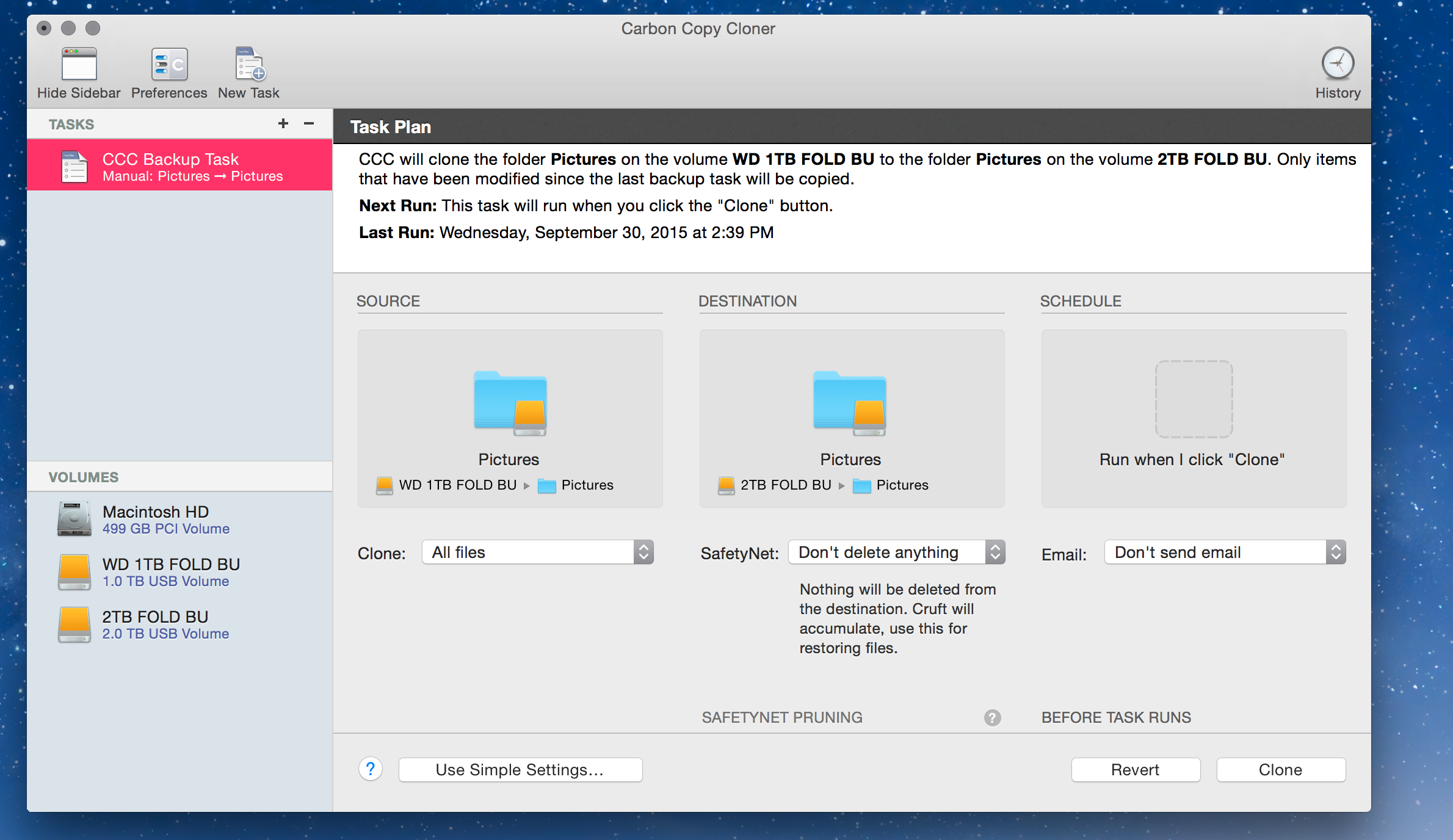Click the small drive icon in destination path
The image size is (1453, 840).
coord(727,485)
